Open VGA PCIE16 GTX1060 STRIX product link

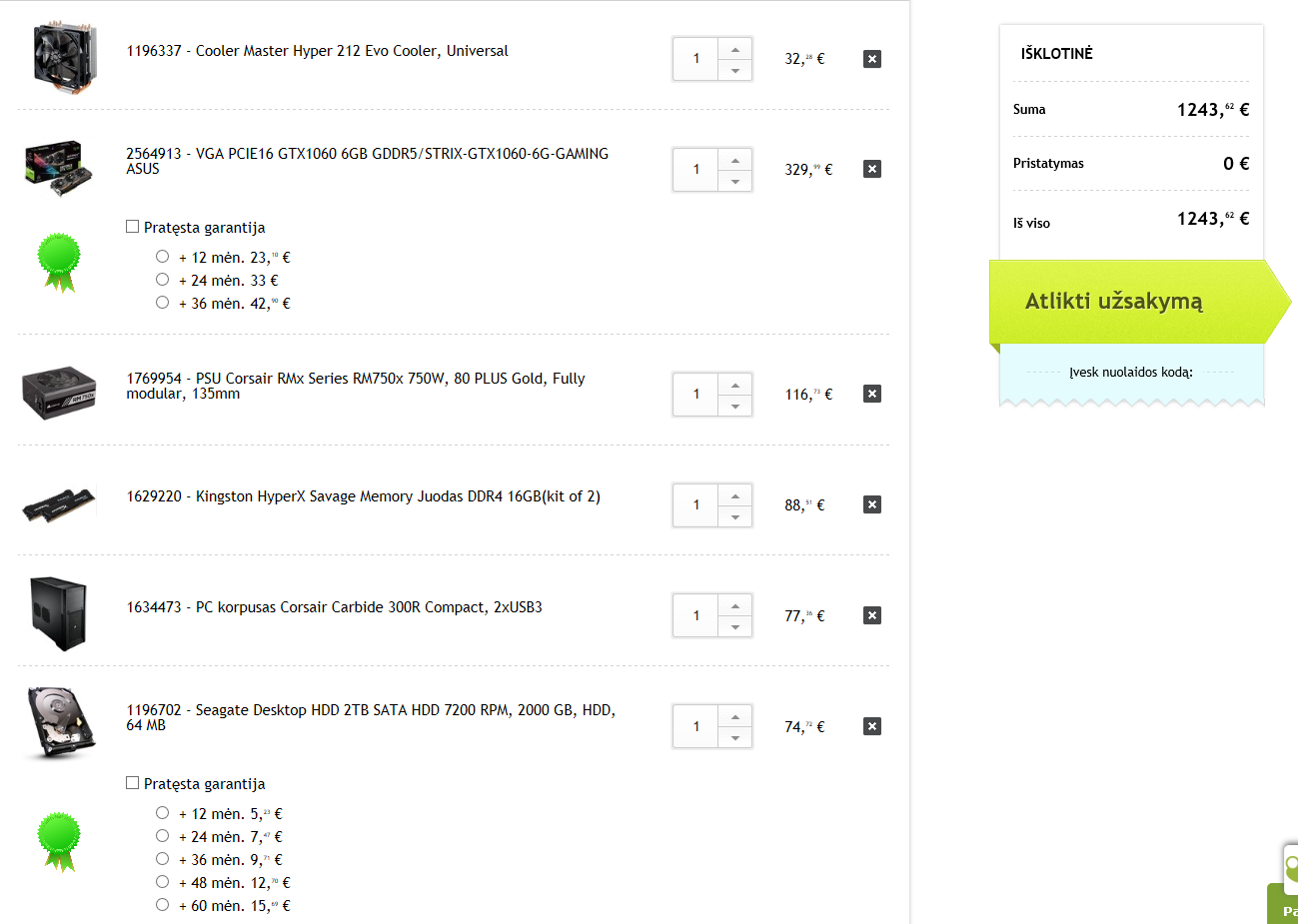pyautogui.click(x=367, y=161)
